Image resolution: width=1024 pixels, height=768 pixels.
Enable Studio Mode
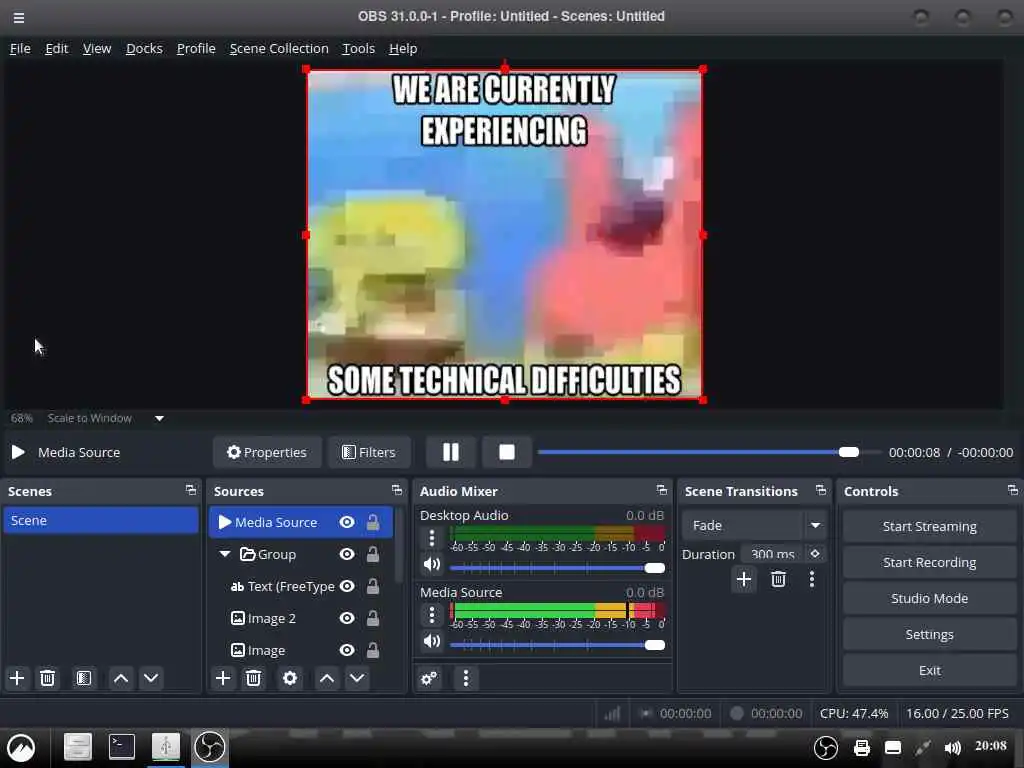tap(929, 599)
